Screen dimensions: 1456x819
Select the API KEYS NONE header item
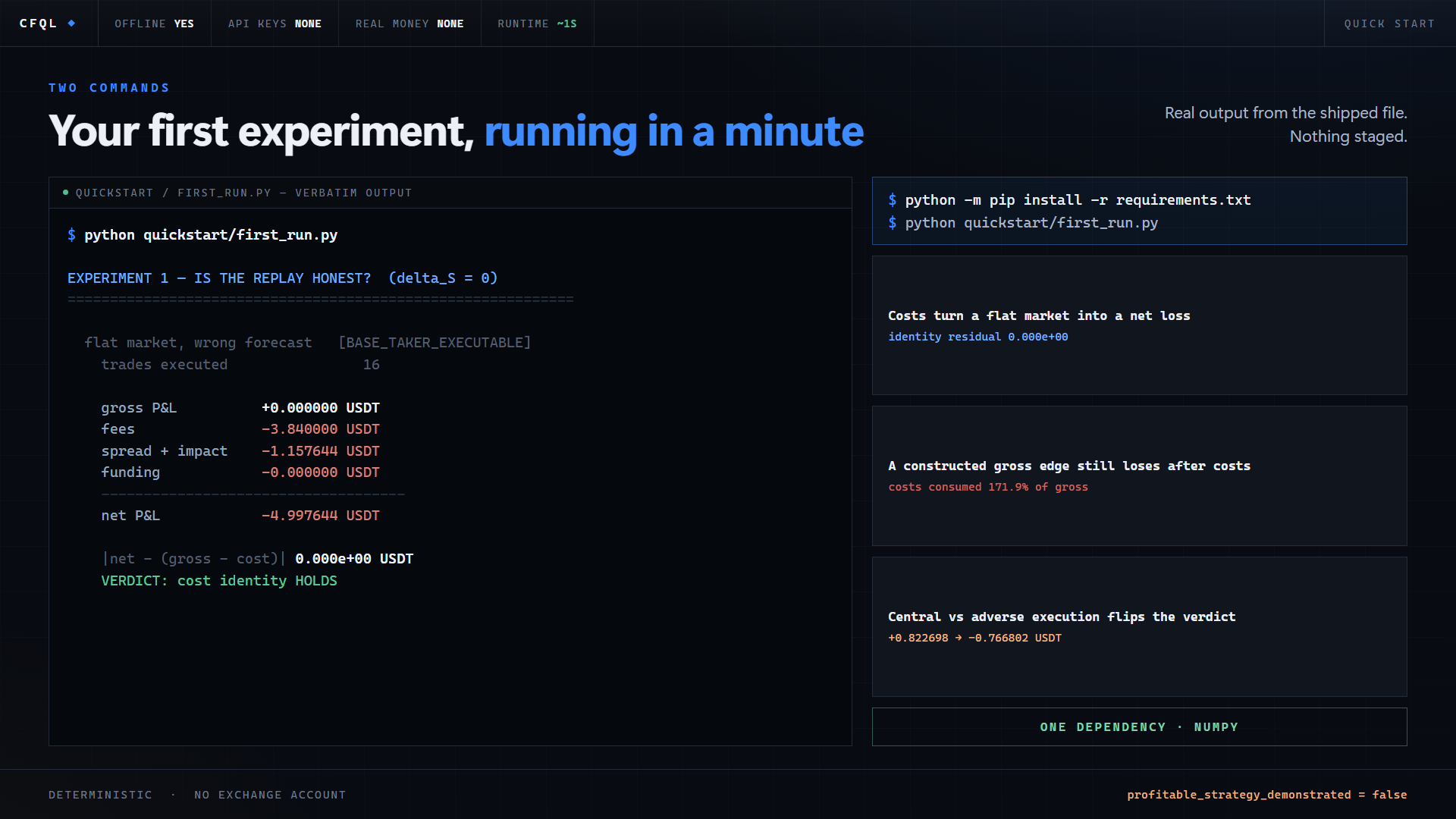click(x=275, y=24)
